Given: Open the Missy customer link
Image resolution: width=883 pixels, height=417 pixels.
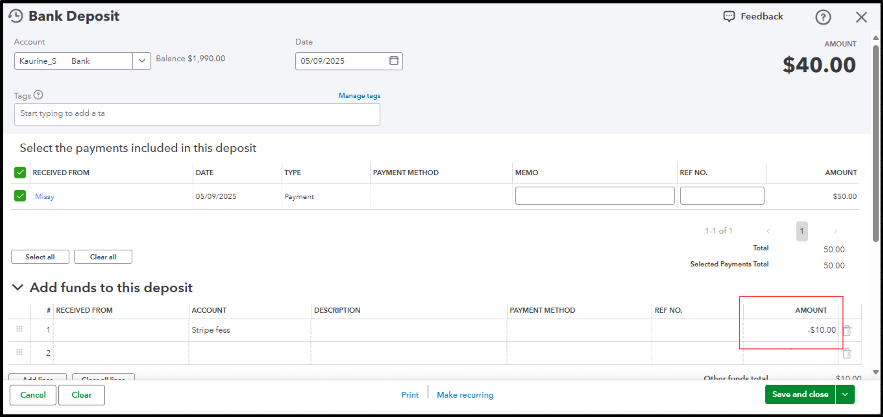Looking at the screenshot, I should coord(44,197).
